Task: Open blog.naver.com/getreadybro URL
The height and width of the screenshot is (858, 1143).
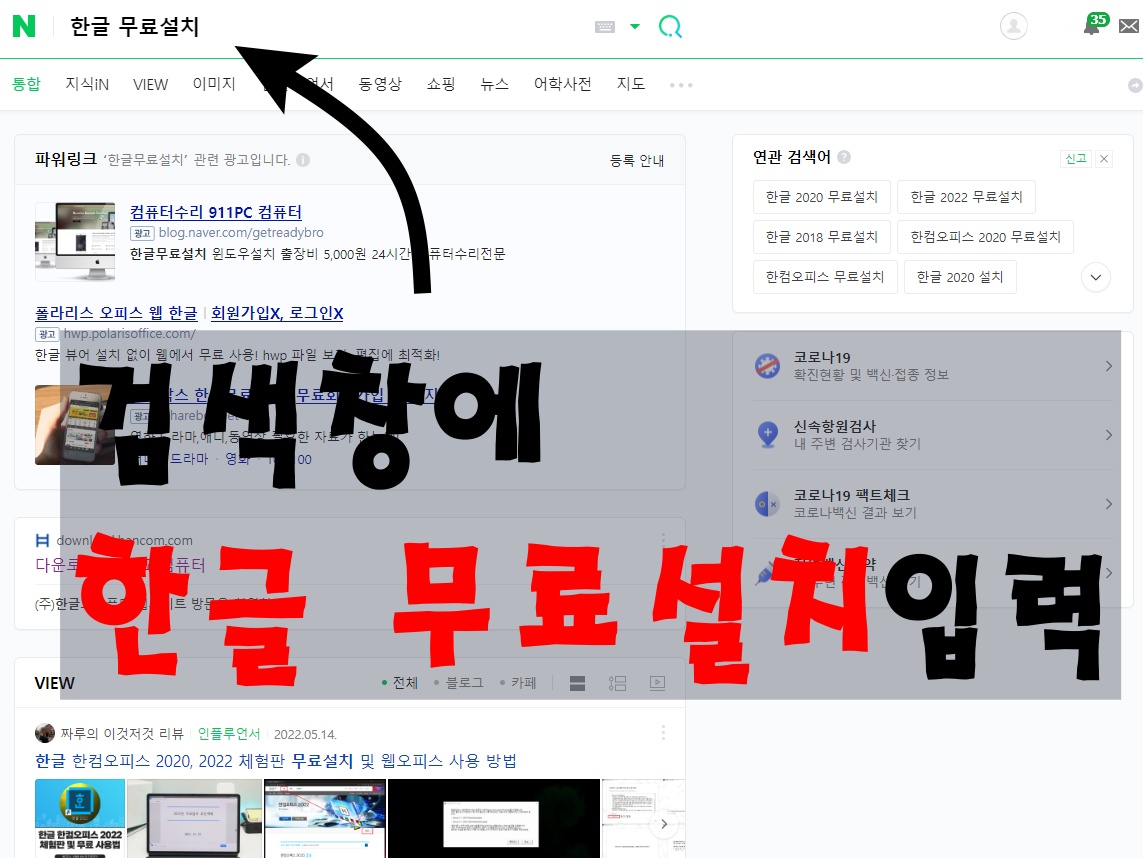Action: click(241, 233)
